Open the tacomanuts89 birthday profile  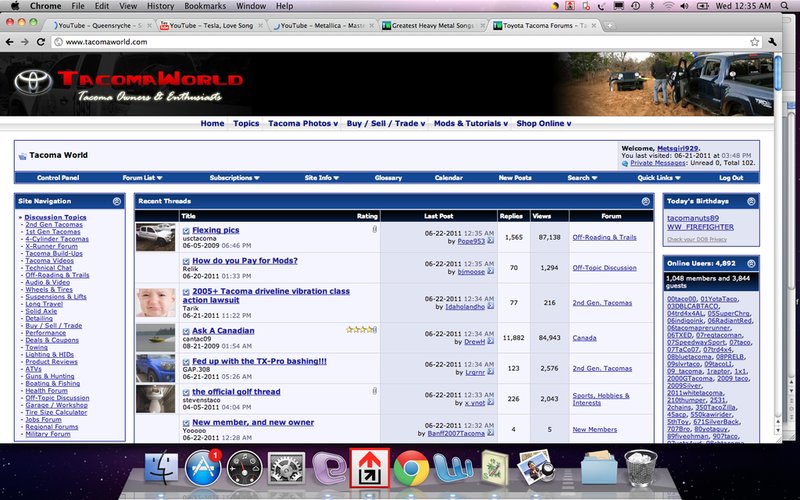pyautogui.click(x=693, y=218)
